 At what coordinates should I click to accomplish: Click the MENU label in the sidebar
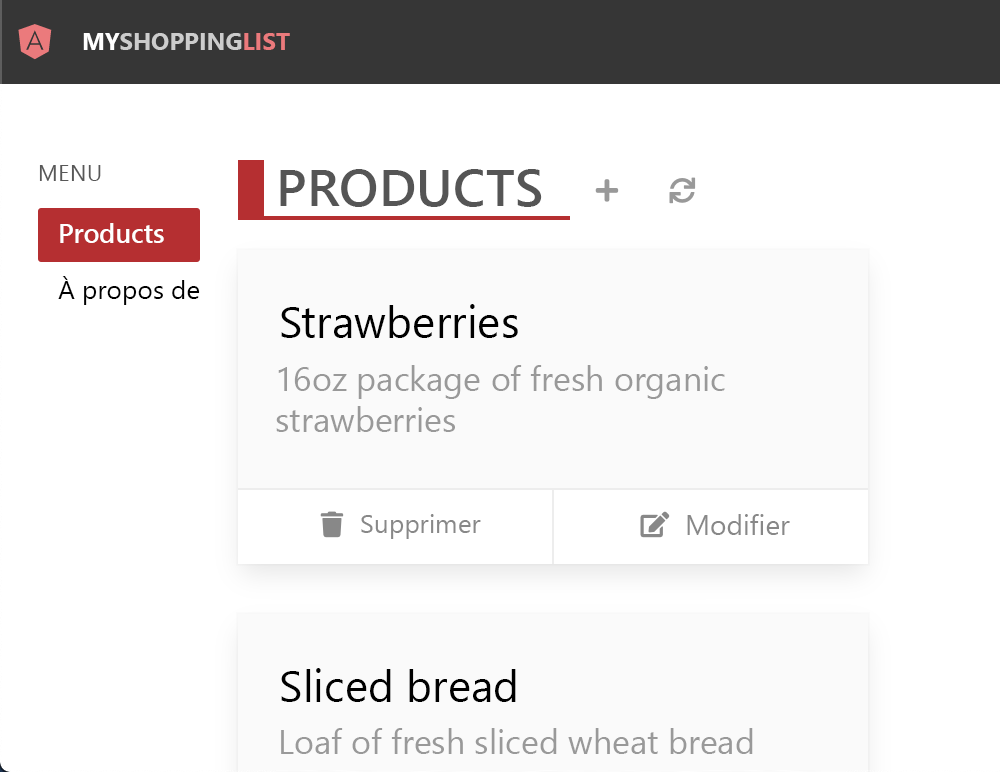click(x=69, y=173)
